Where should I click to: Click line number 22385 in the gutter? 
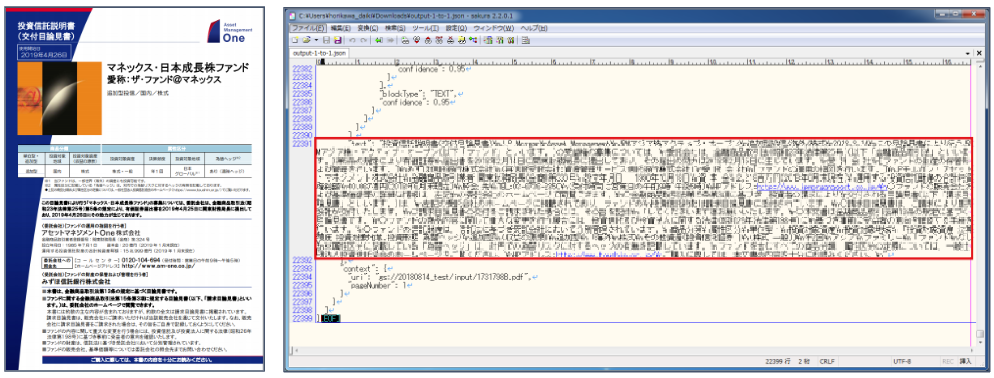point(302,93)
